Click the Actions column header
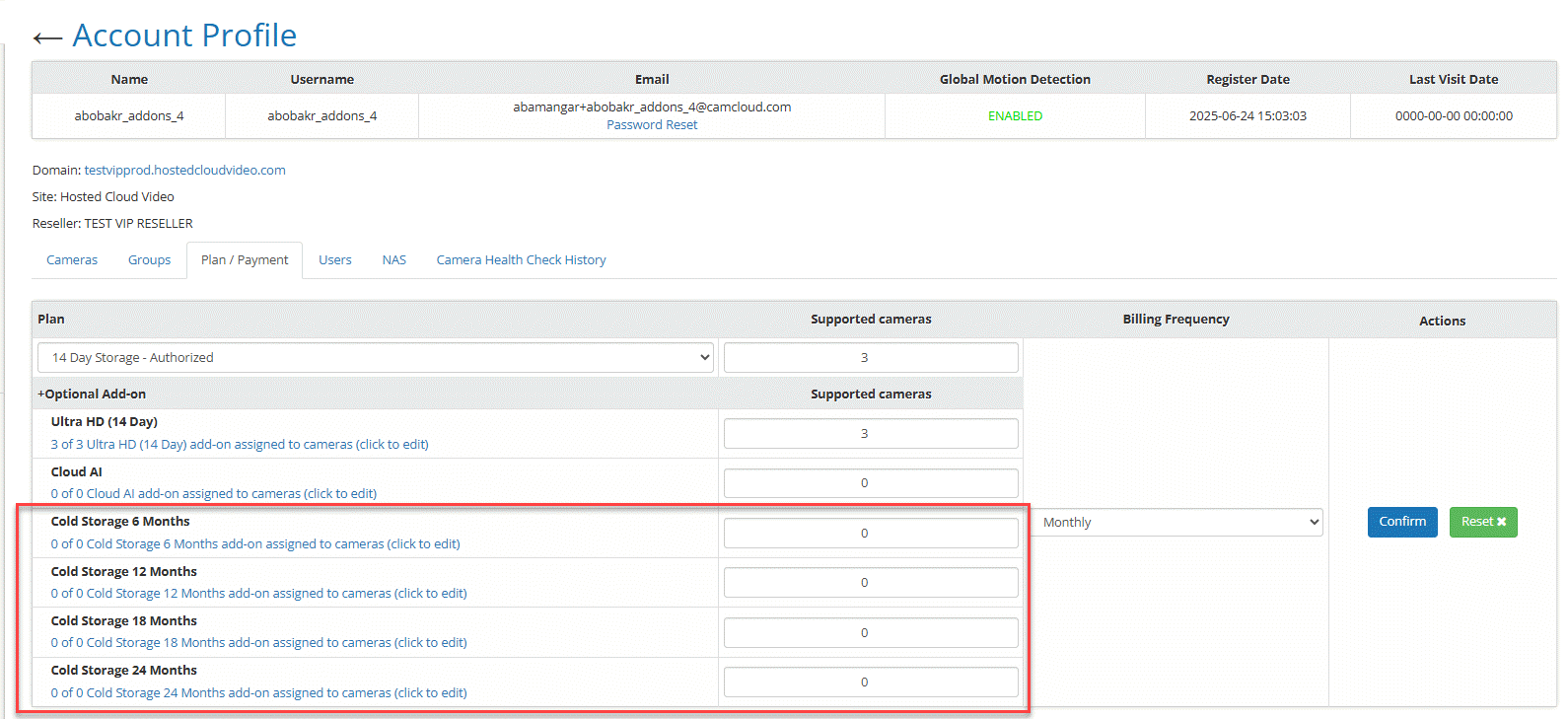The height and width of the screenshot is (719, 1568). 1442,322
